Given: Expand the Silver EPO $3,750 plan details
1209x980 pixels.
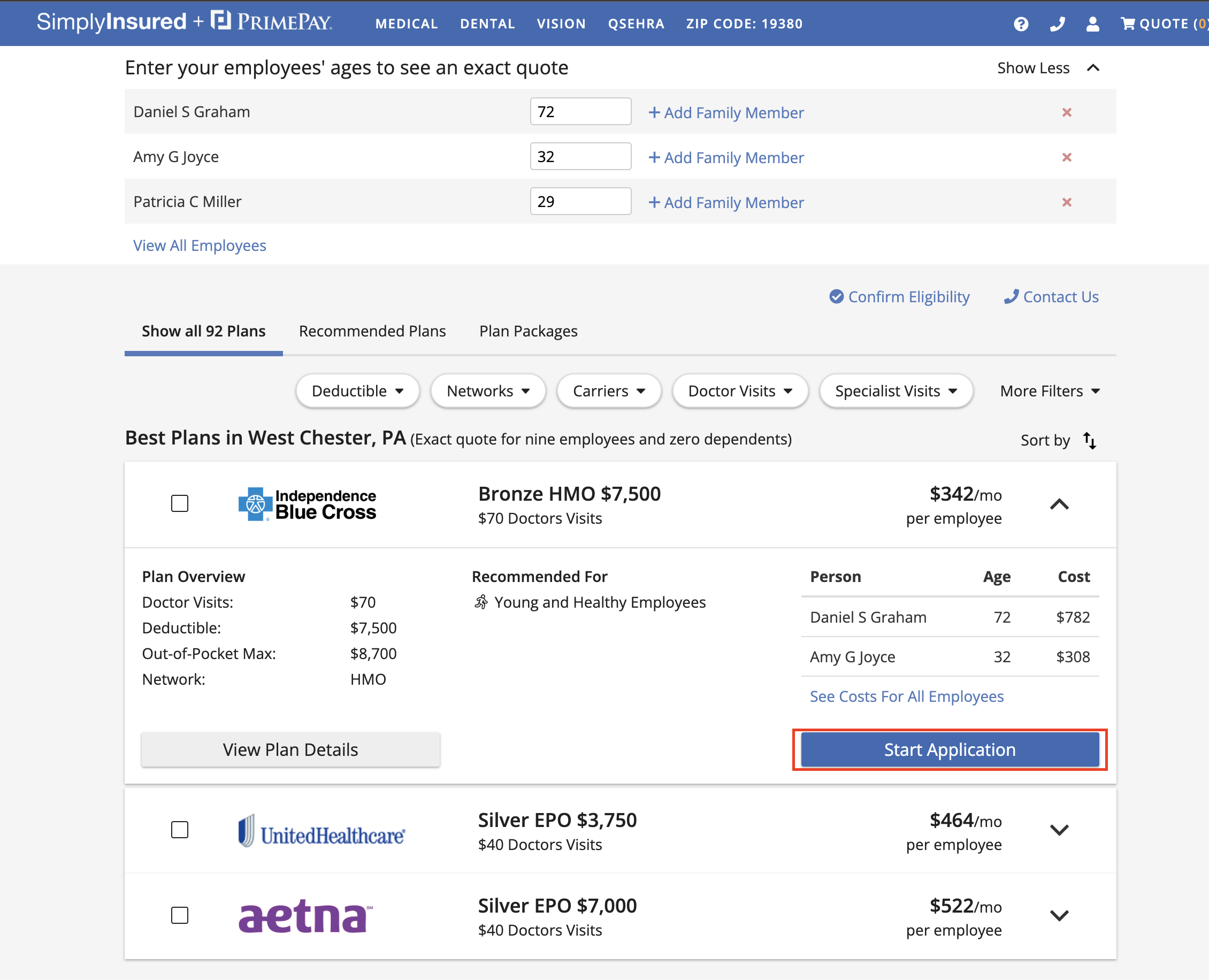Looking at the screenshot, I should pos(1059,830).
